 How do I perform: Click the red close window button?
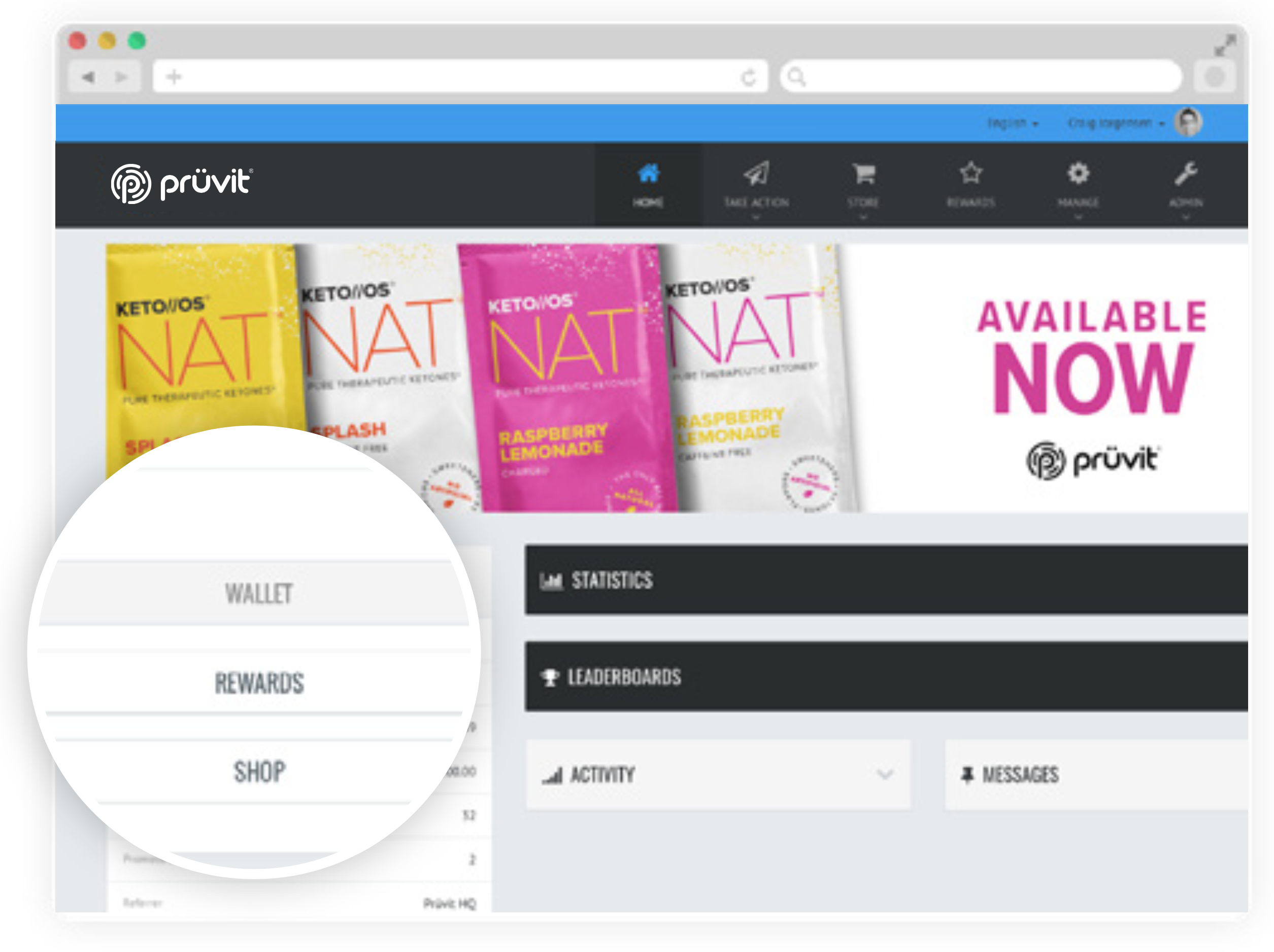[x=78, y=41]
